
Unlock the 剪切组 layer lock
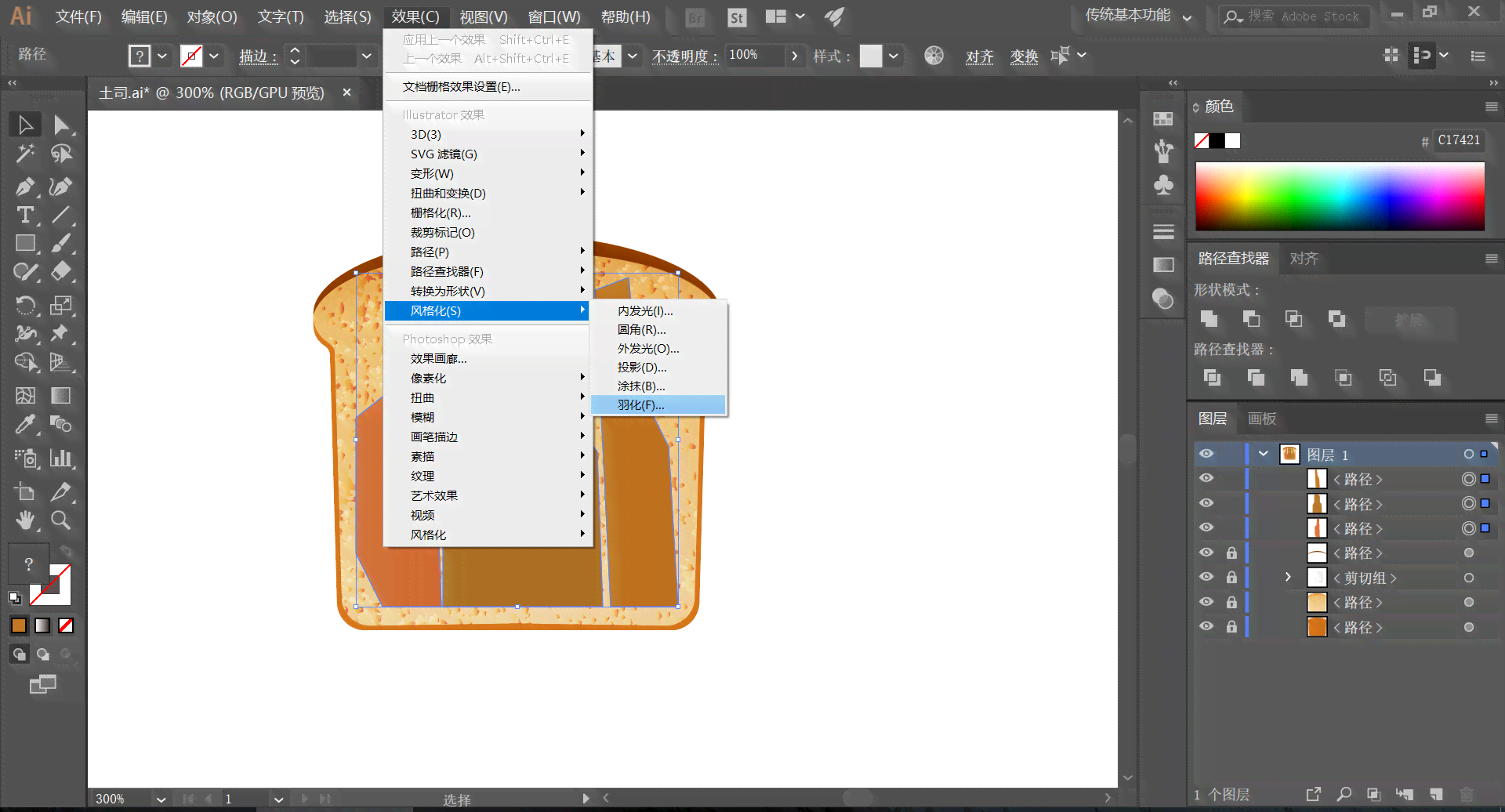point(1231,578)
